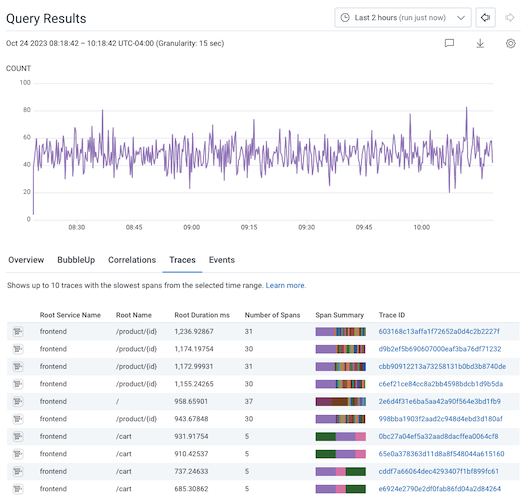Open trace view icon for row 943.67848
This screenshot has height=500, width=525.
18,419
